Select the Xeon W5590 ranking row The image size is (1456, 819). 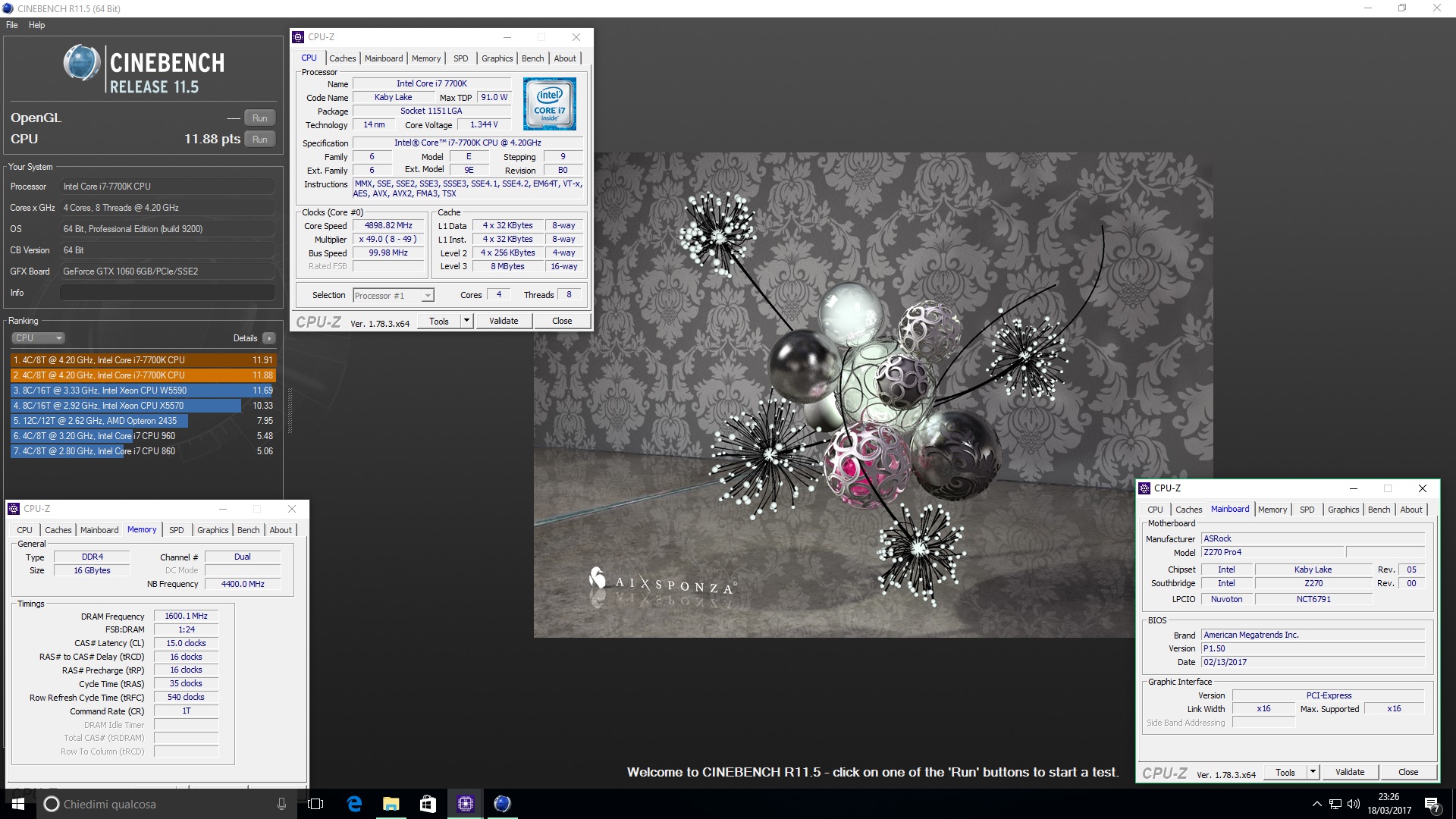tap(143, 391)
